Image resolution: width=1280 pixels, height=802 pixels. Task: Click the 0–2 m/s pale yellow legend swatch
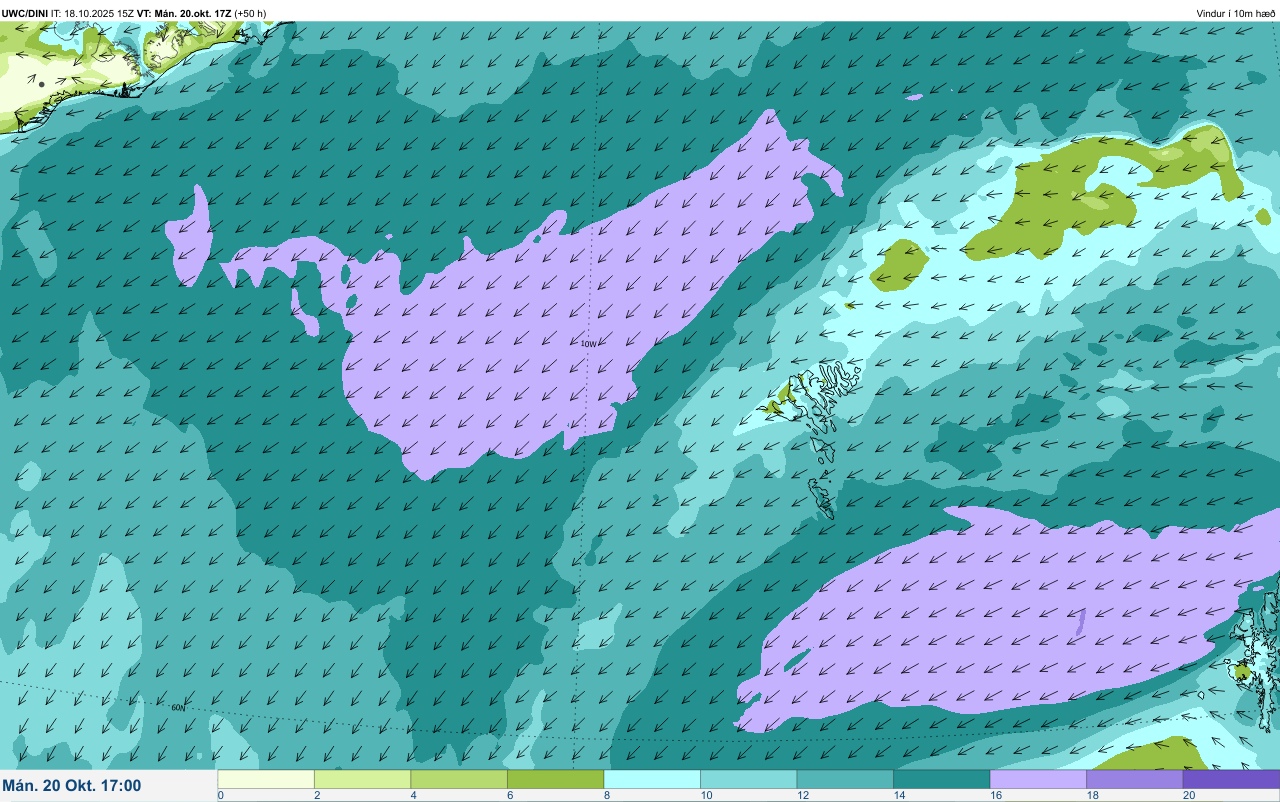click(266, 779)
